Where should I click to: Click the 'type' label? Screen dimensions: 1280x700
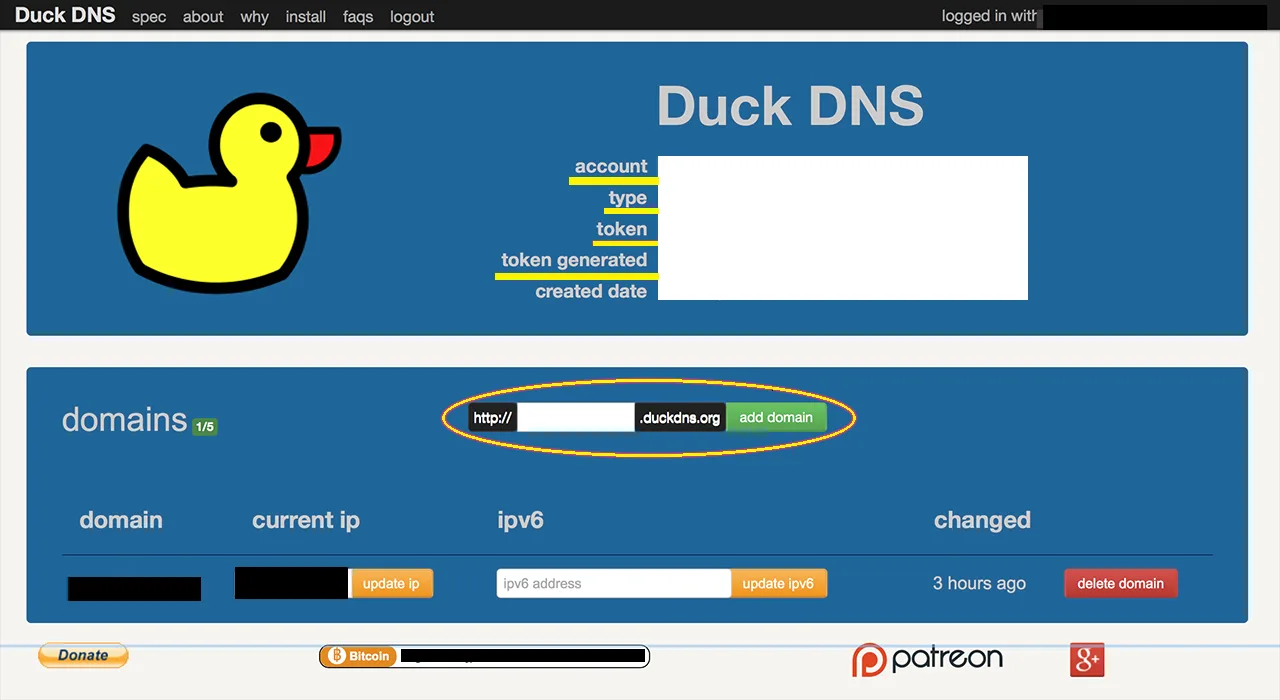pyautogui.click(x=628, y=198)
